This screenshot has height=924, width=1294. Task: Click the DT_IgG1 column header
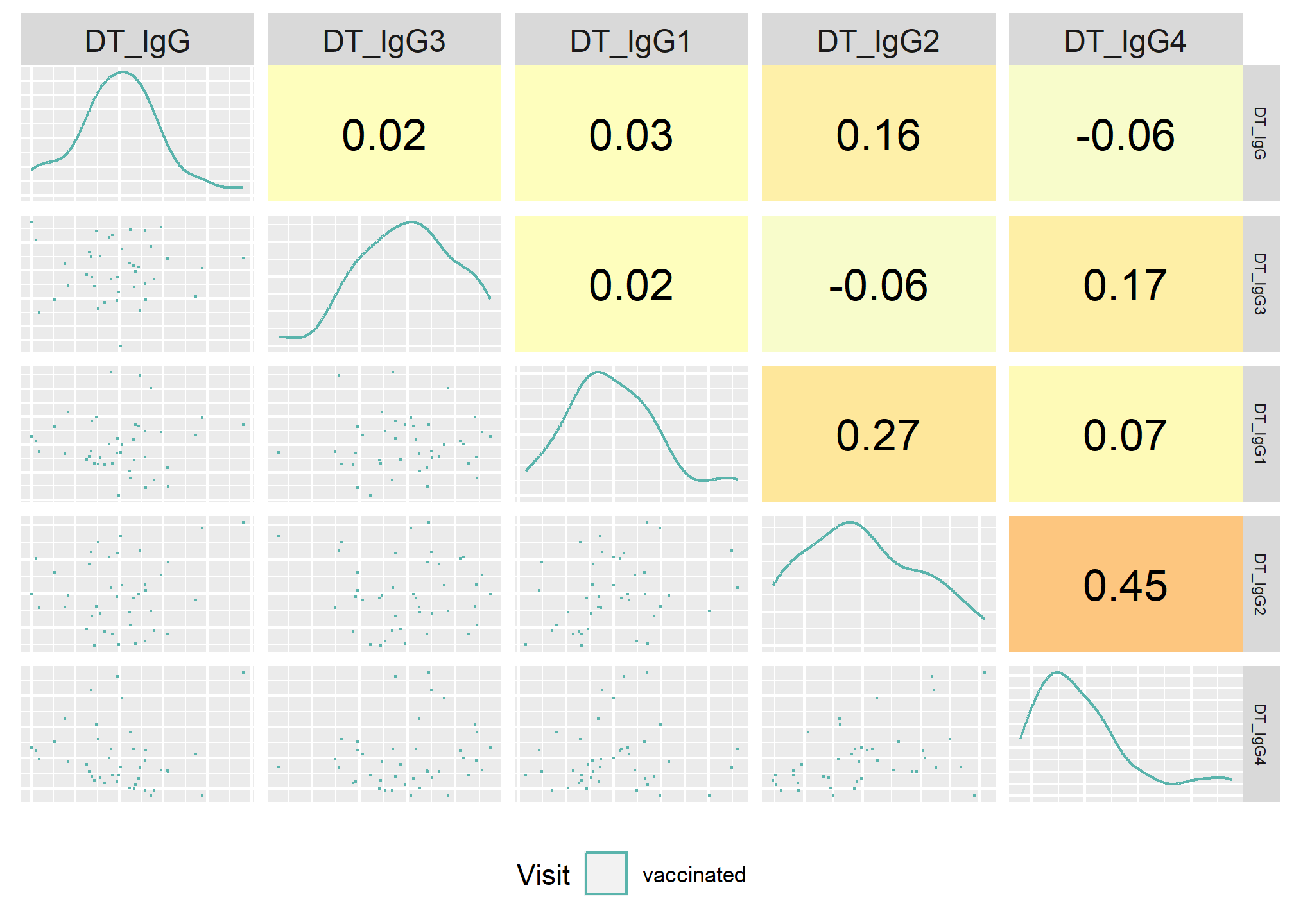click(x=631, y=40)
